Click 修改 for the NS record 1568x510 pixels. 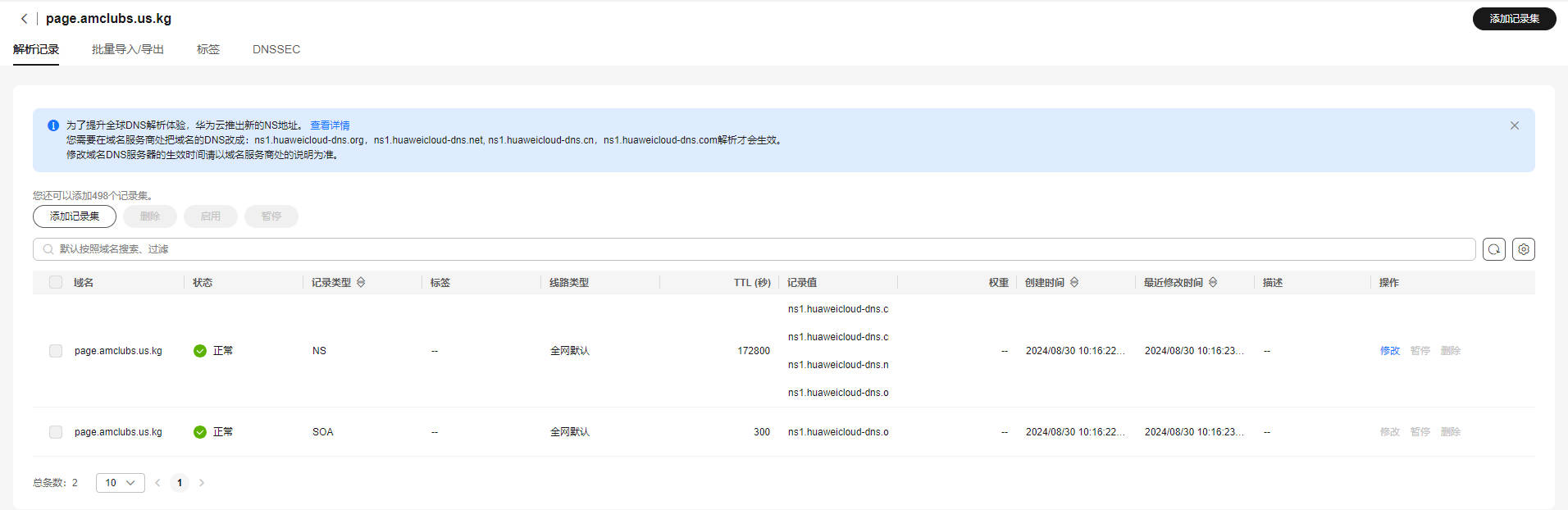coord(1389,351)
